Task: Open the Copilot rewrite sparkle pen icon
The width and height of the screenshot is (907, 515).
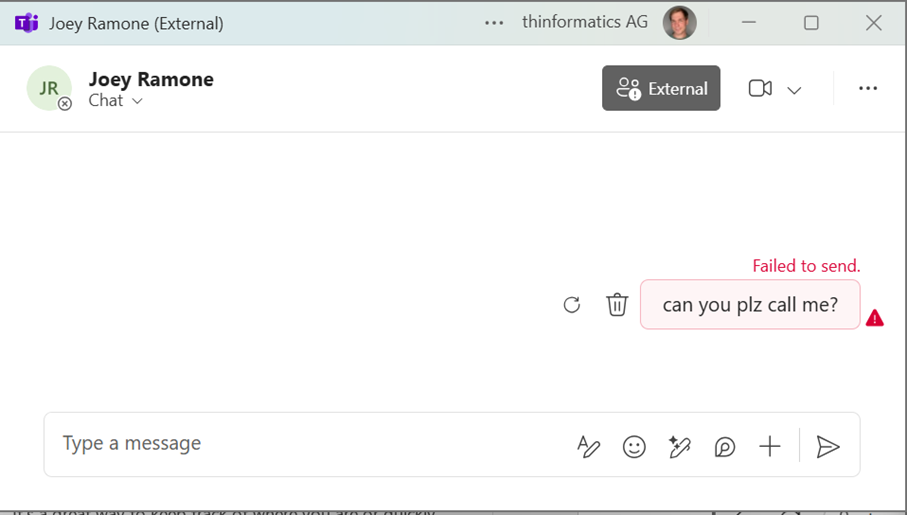Action: (x=680, y=446)
